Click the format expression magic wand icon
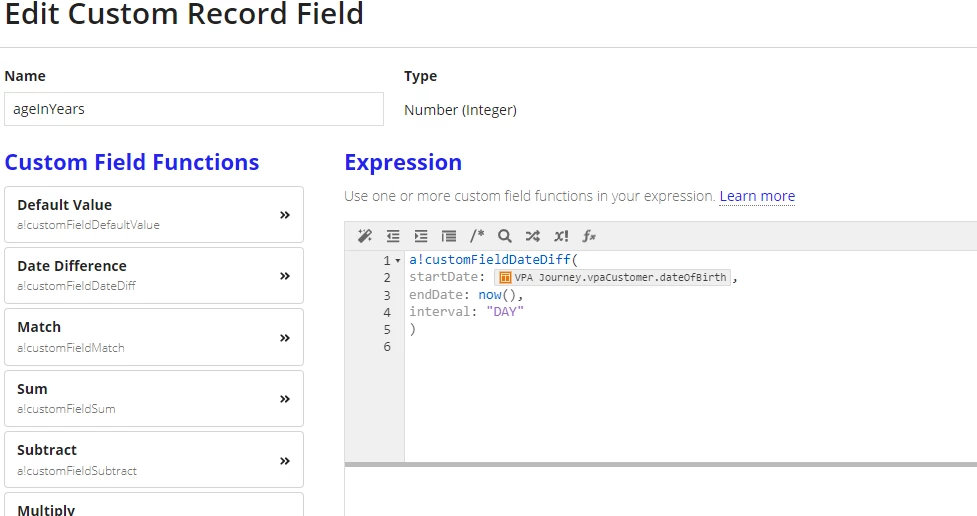This screenshot has height=516, width=977. tap(365, 236)
